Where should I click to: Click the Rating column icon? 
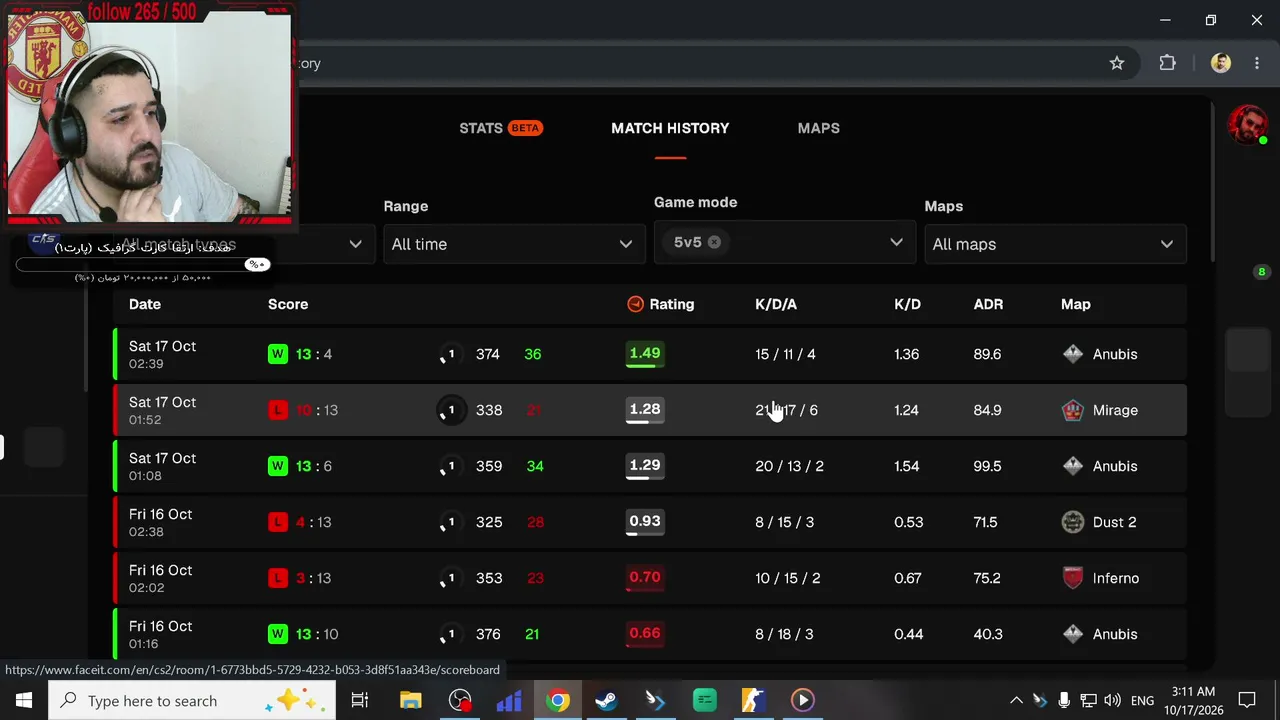tap(635, 304)
